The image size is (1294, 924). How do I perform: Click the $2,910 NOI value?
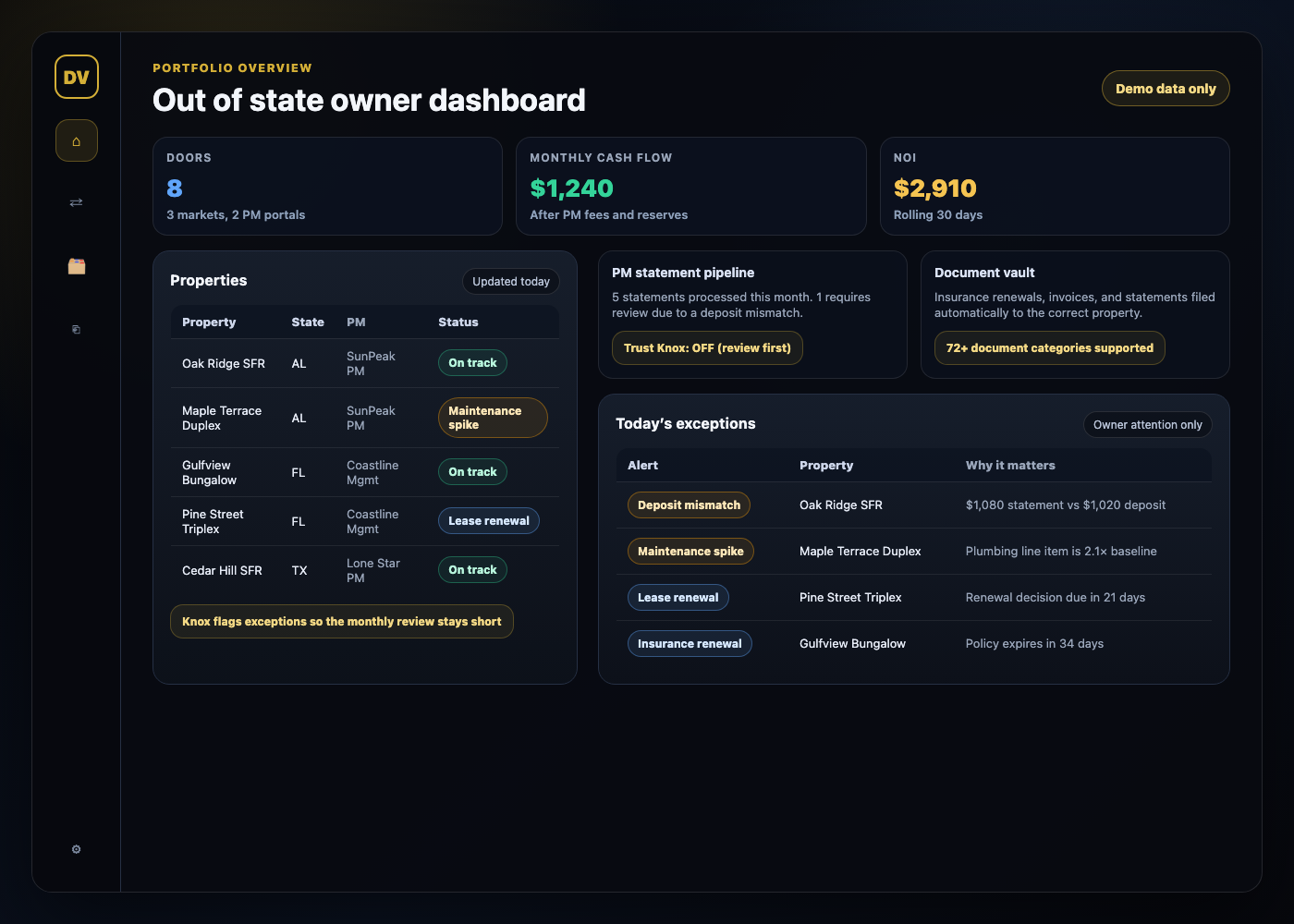pyautogui.click(x=934, y=188)
